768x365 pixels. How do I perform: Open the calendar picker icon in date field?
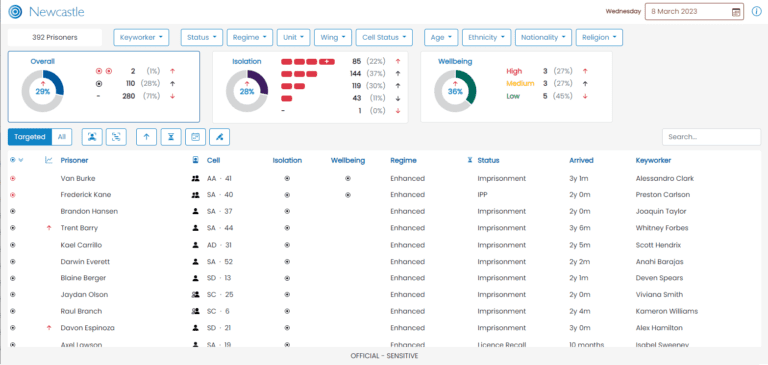coord(736,12)
